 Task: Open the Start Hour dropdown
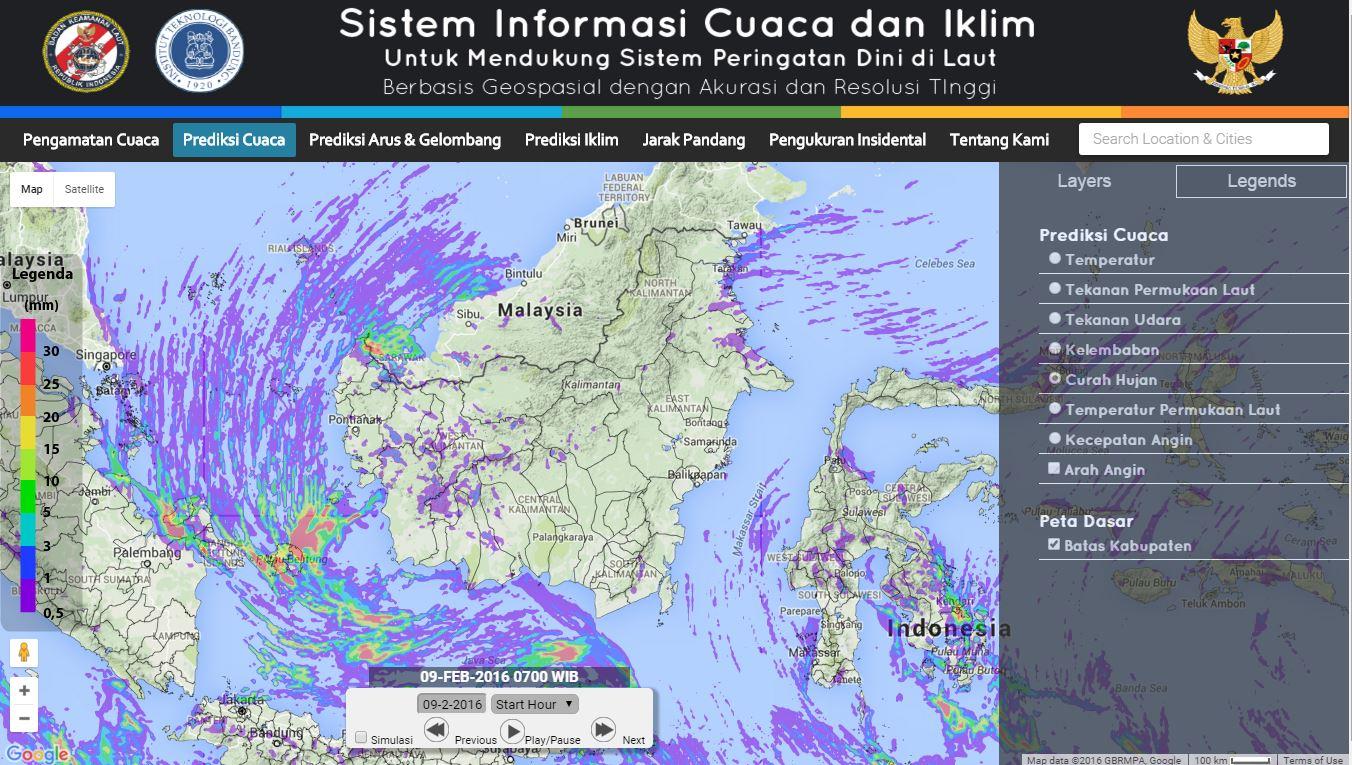(535, 704)
